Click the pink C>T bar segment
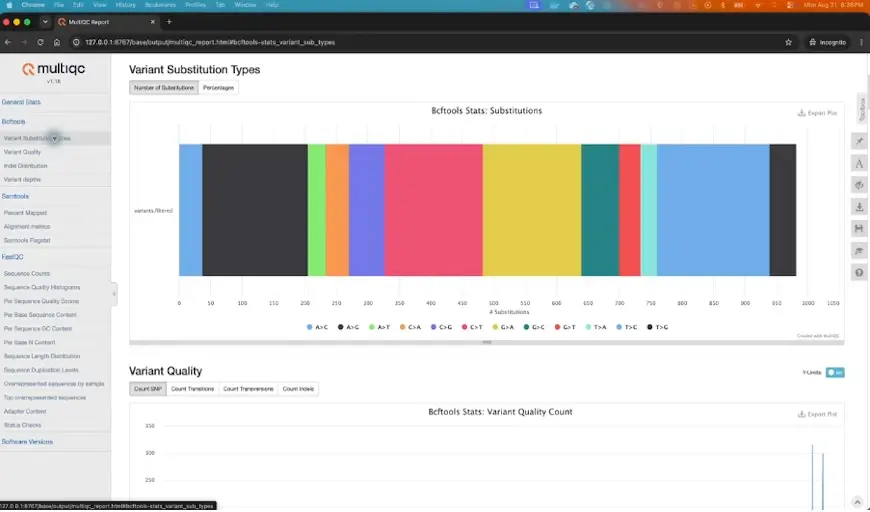The image size is (870, 512). (433, 210)
